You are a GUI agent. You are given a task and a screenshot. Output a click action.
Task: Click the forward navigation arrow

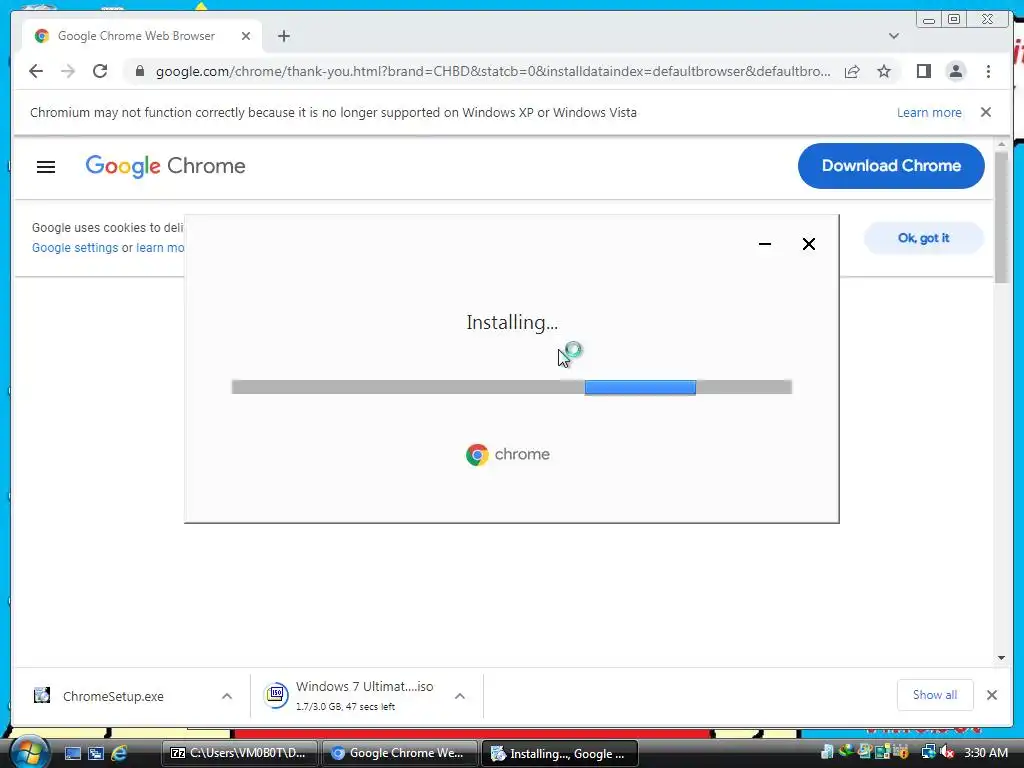[x=68, y=71]
